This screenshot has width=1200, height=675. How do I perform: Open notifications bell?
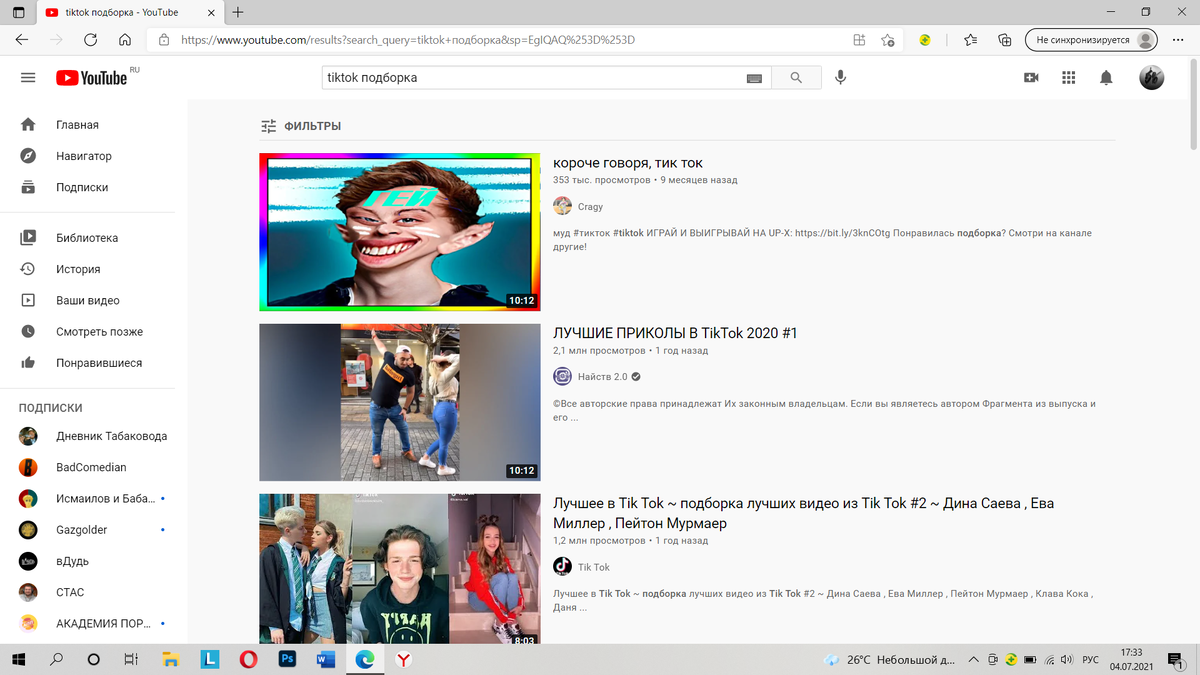pyautogui.click(x=1106, y=77)
